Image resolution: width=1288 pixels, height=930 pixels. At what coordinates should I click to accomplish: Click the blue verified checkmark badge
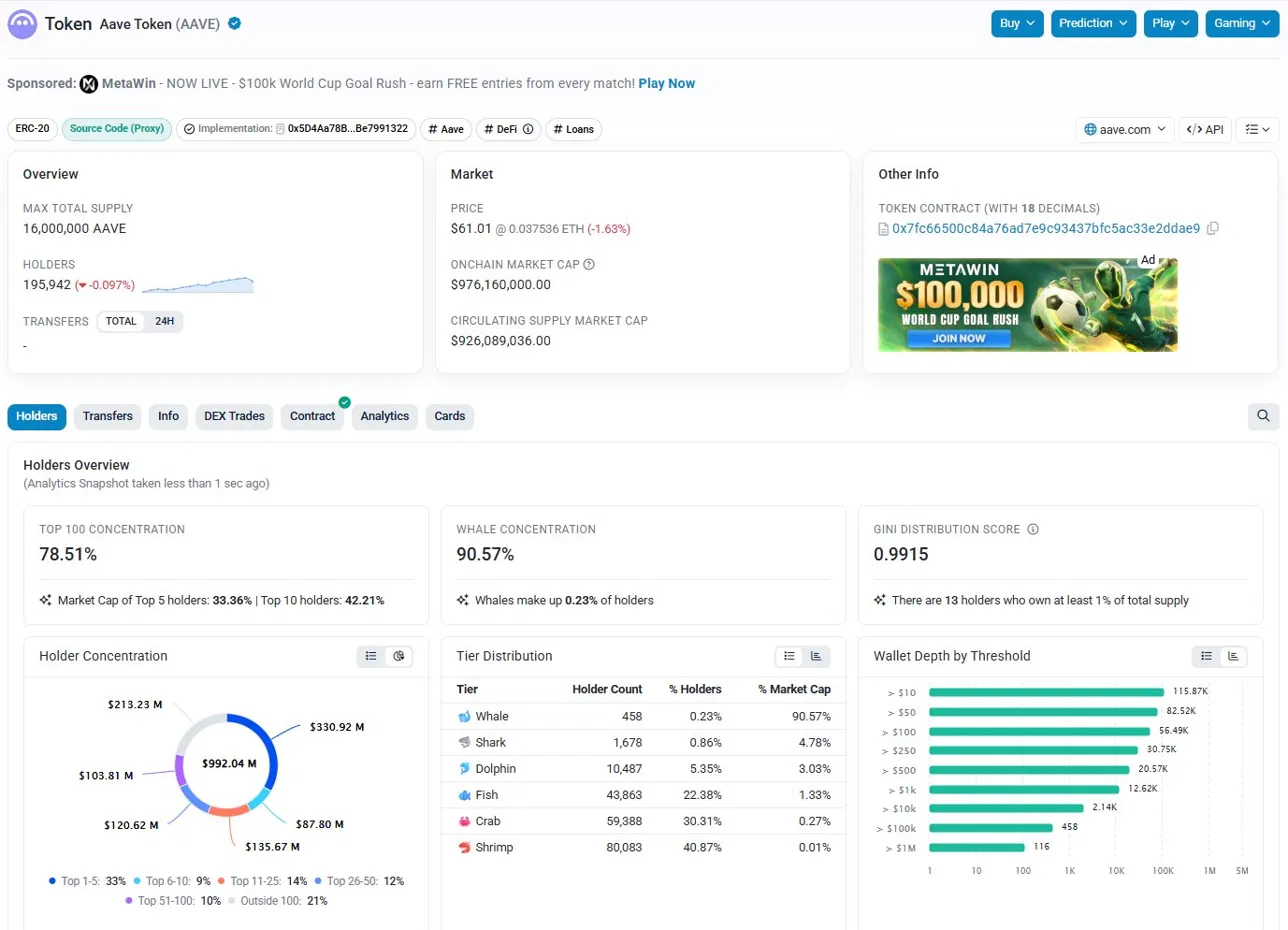(234, 24)
